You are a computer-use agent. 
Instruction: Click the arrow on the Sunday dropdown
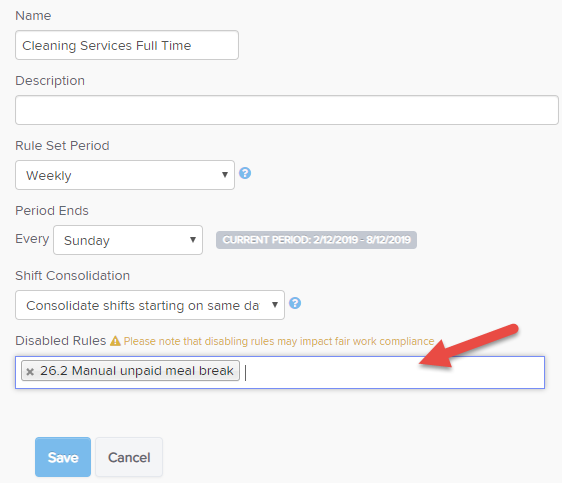click(193, 240)
